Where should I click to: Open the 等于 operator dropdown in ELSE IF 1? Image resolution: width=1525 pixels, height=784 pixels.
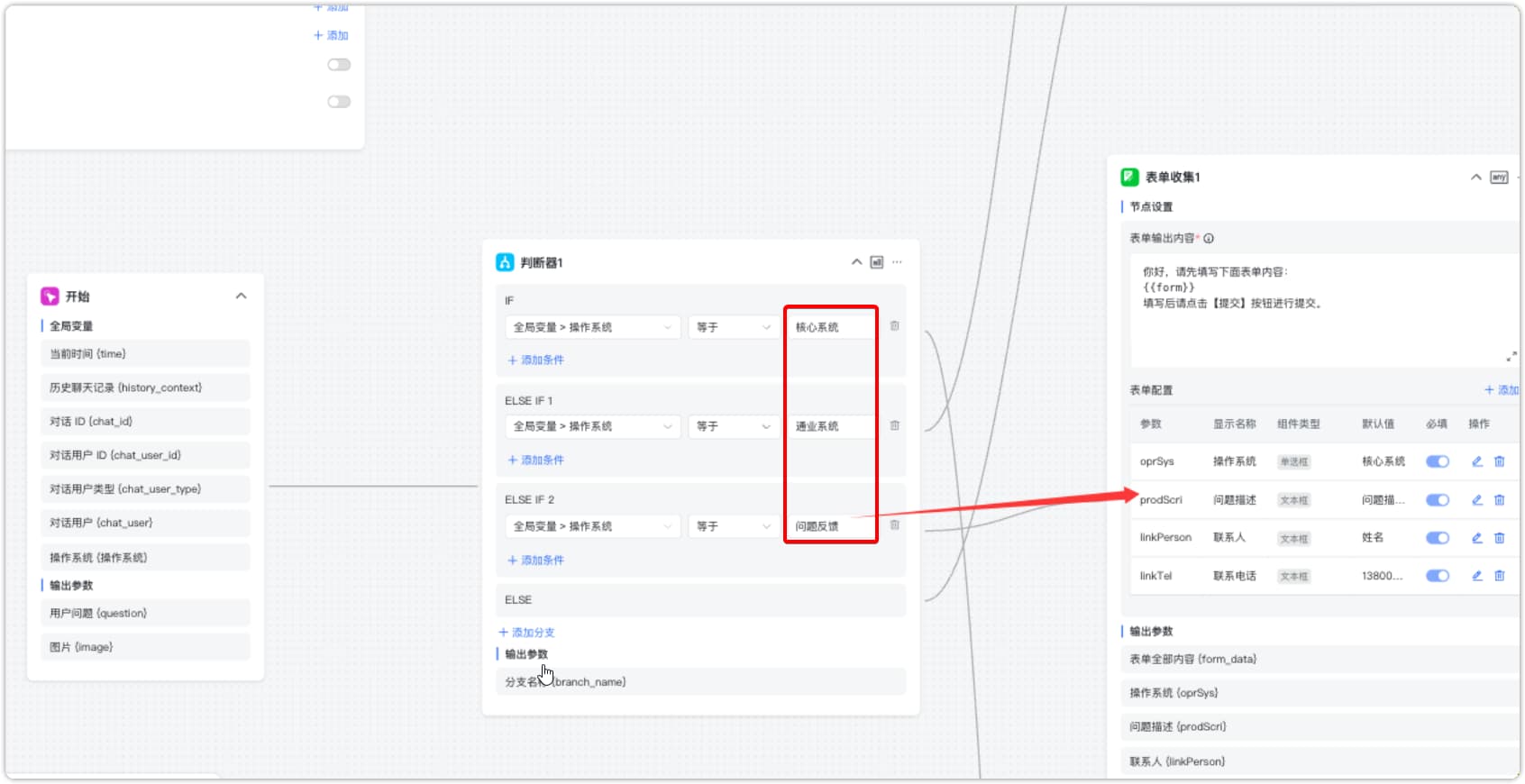pyautogui.click(x=733, y=426)
